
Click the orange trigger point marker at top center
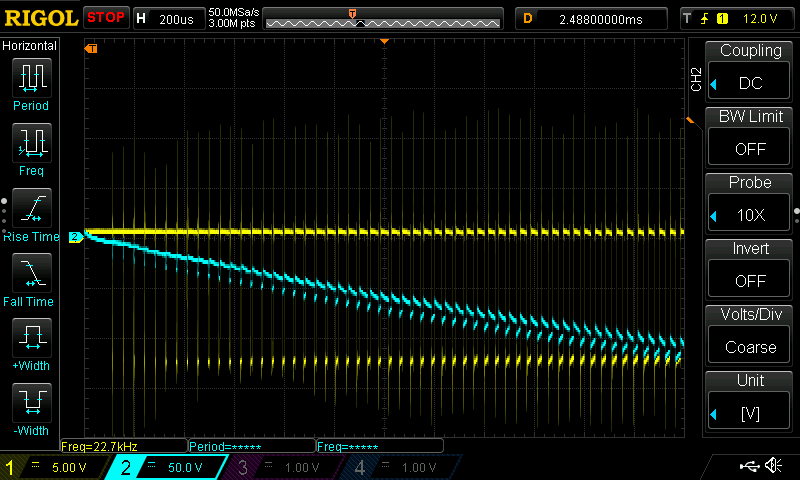tap(385, 41)
